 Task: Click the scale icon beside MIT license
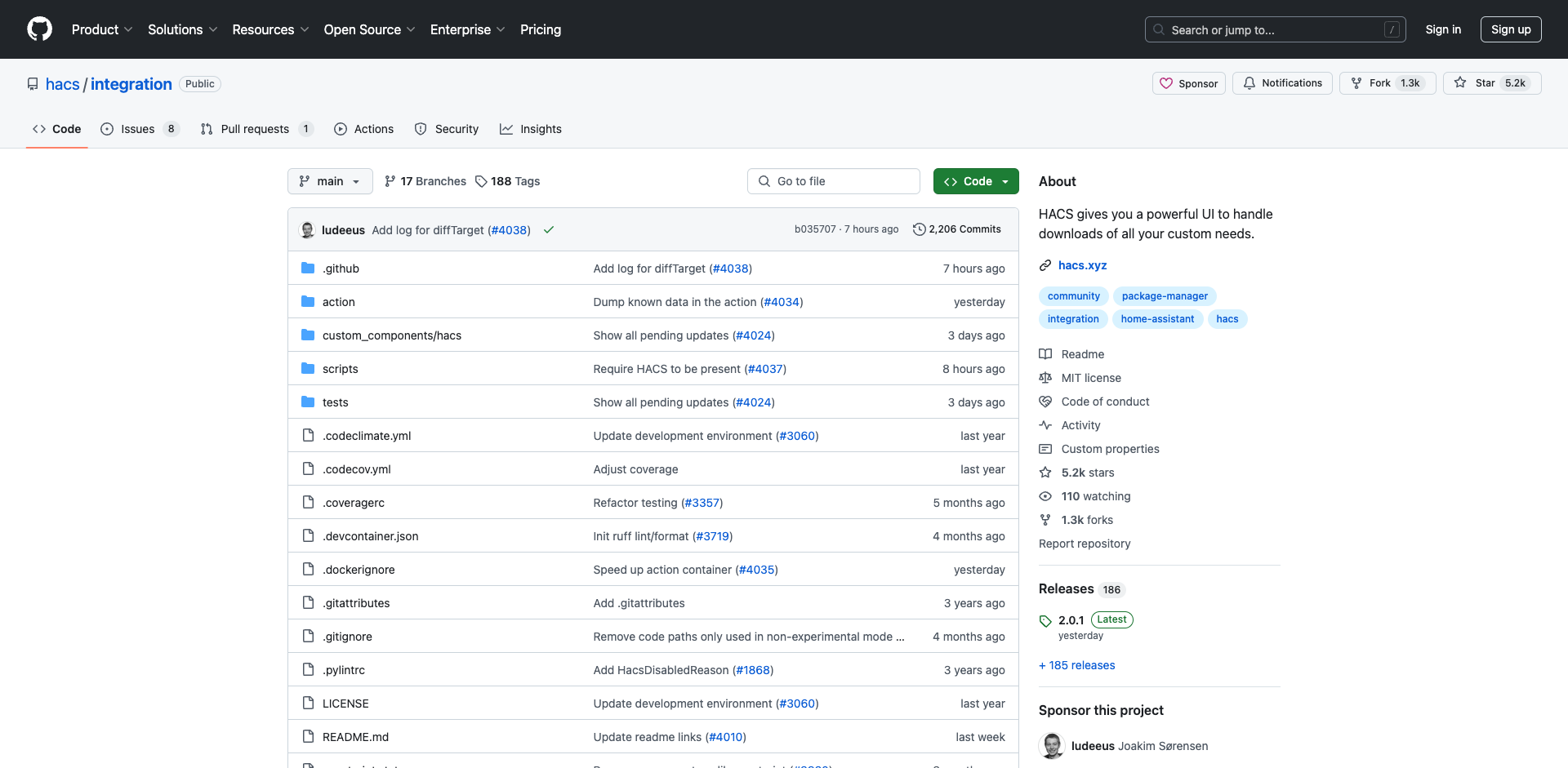(x=1045, y=378)
